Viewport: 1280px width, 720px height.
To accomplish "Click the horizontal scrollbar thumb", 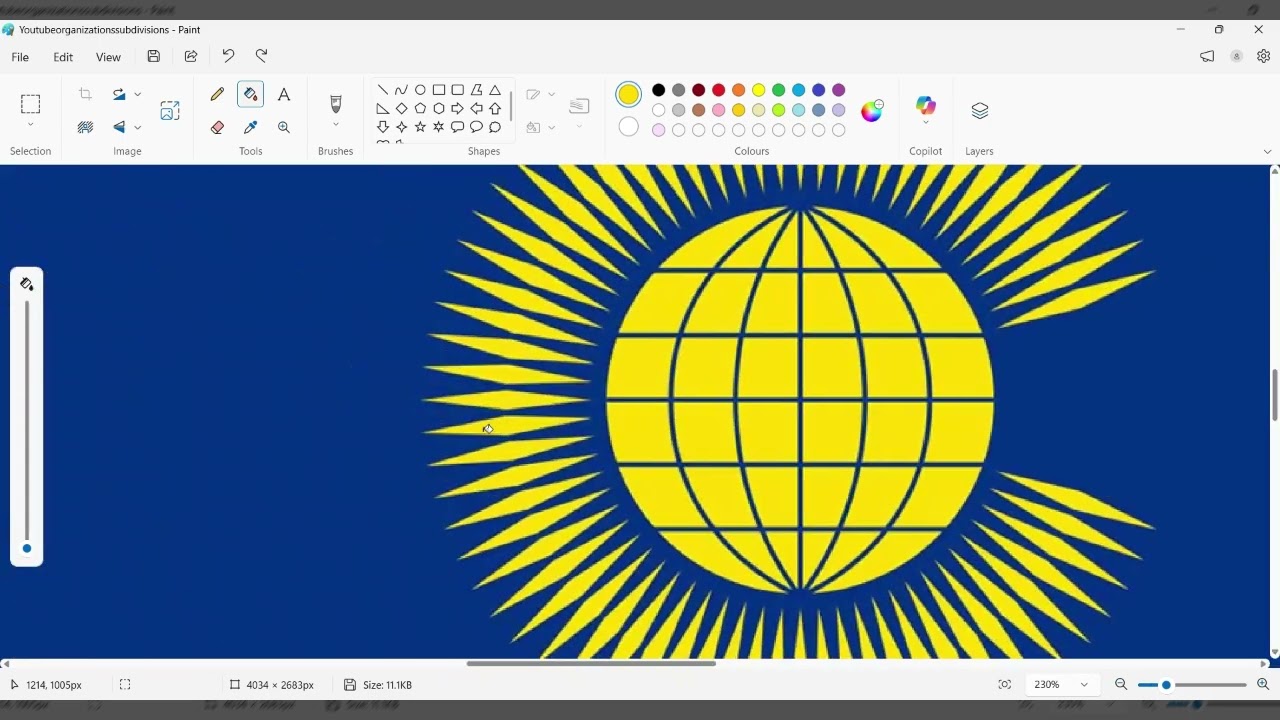I will tap(591, 663).
